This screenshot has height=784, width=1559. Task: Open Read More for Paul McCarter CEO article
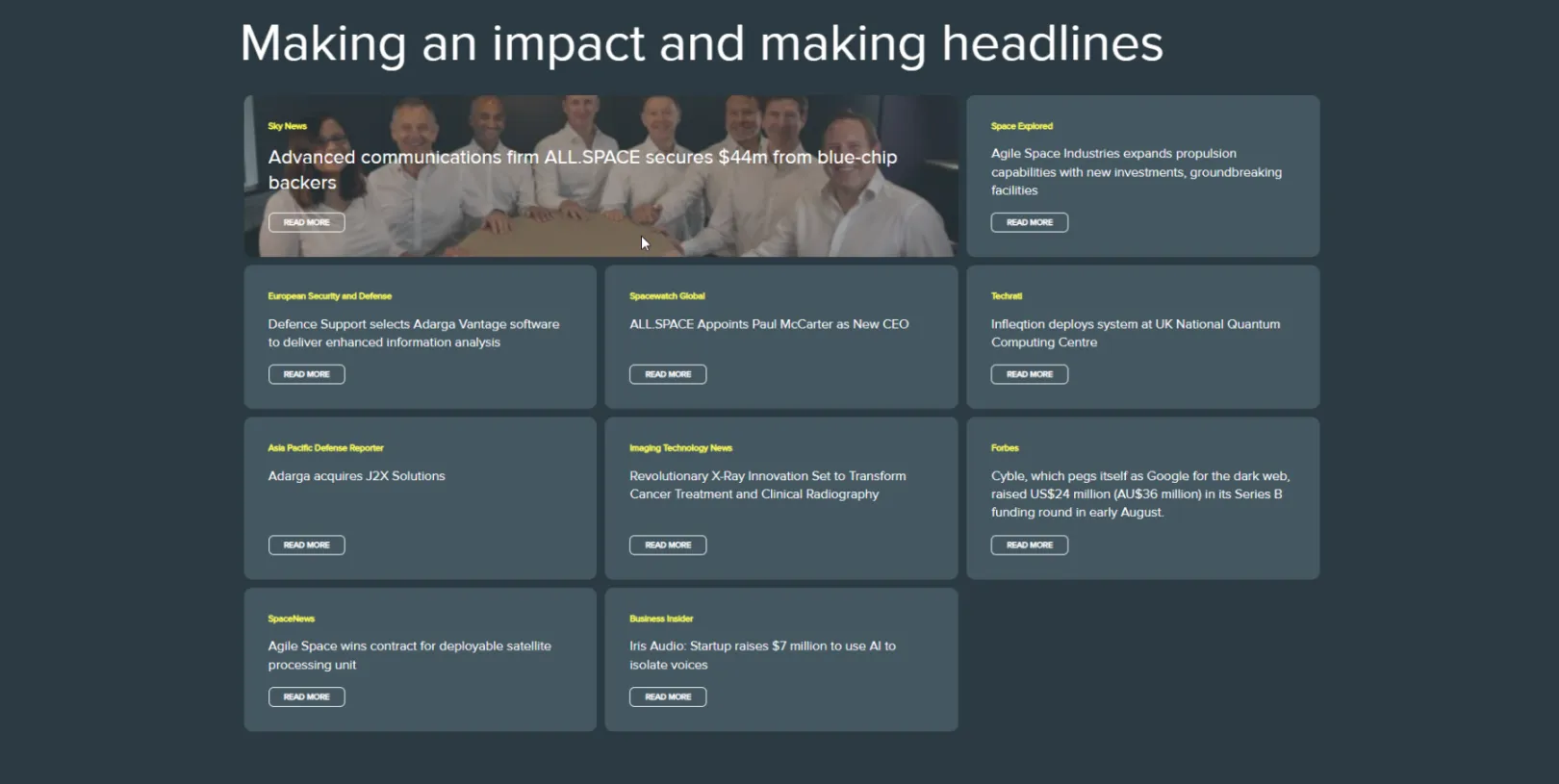coord(667,374)
